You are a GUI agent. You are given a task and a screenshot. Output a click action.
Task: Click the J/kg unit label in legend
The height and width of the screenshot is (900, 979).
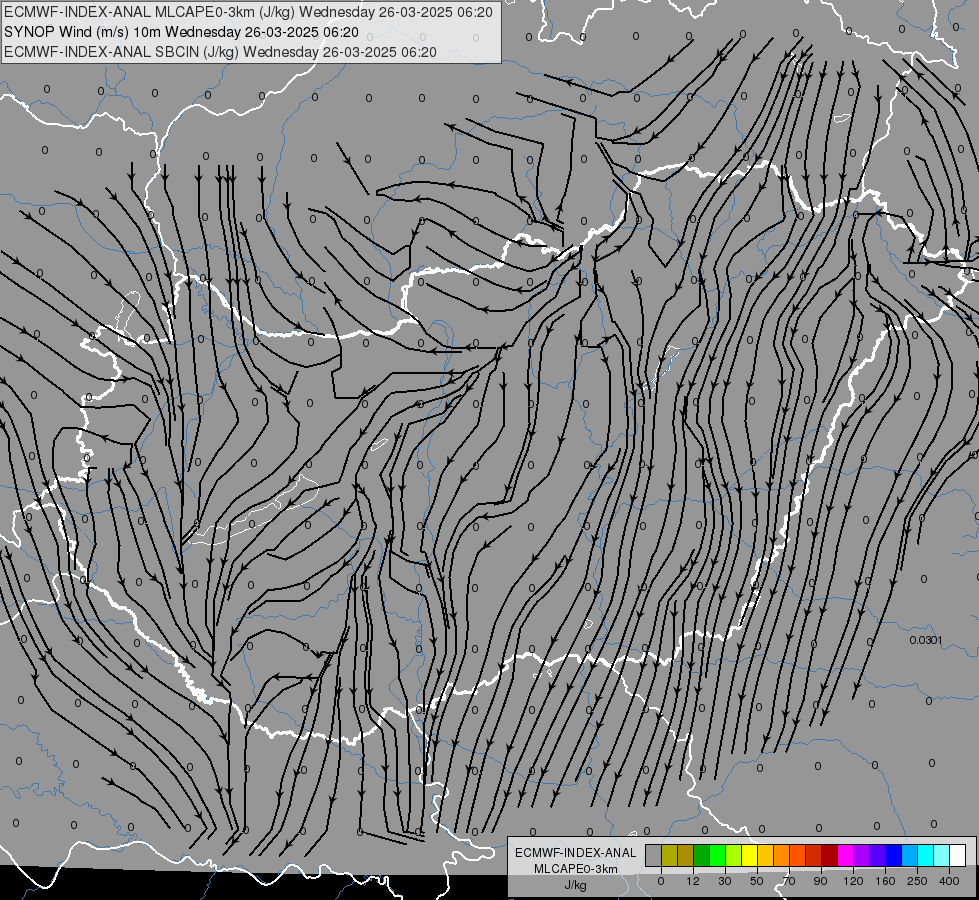click(576, 885)
